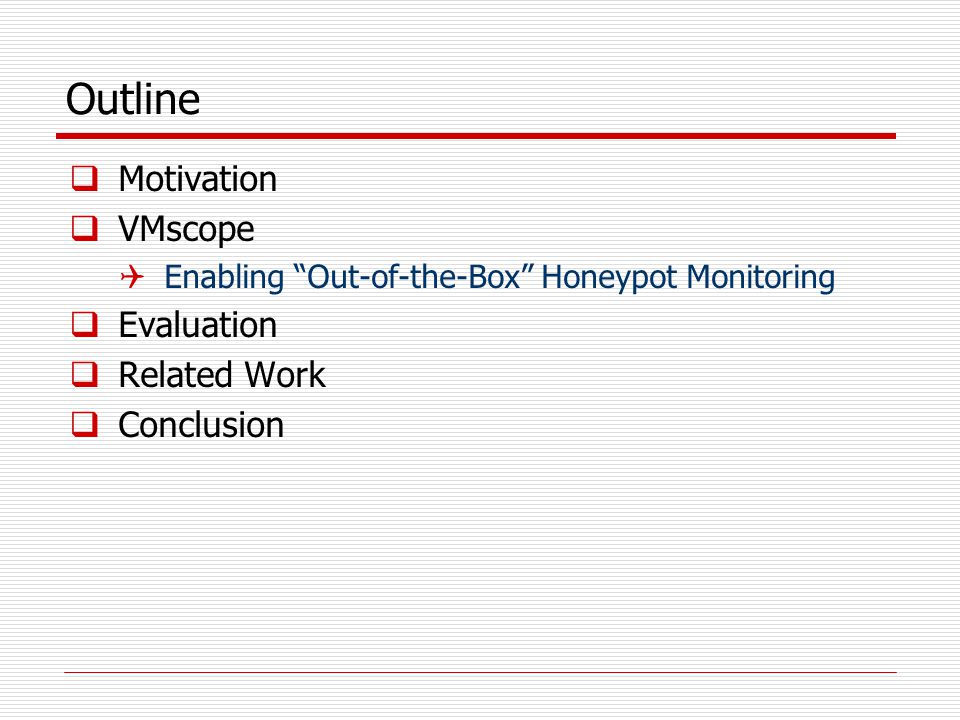Screen dimensions: 960x720
Task: Click the word "Monitoring" in the sub-bullet
Action: coord(760,277)
